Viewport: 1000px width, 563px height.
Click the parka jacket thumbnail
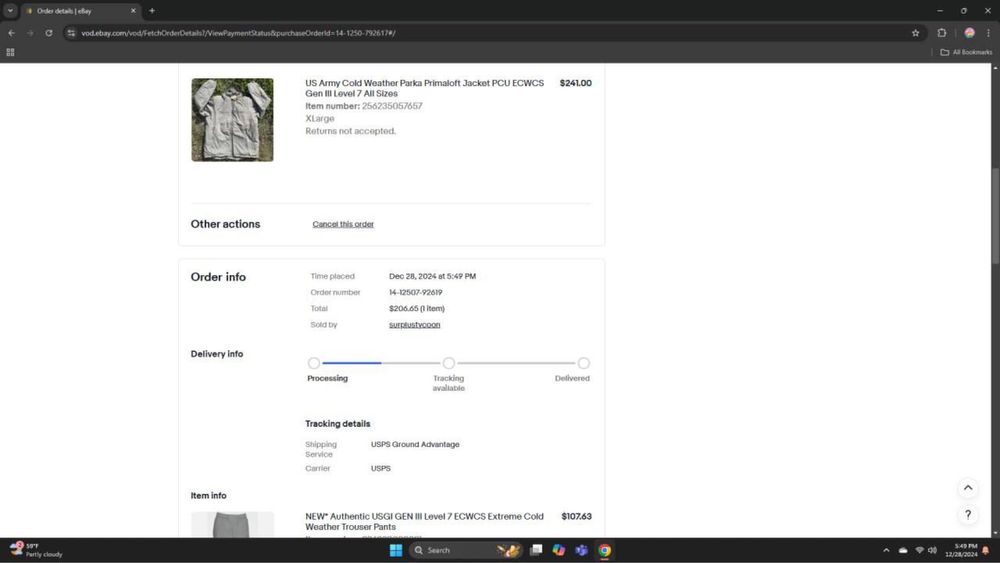(232, 120)
